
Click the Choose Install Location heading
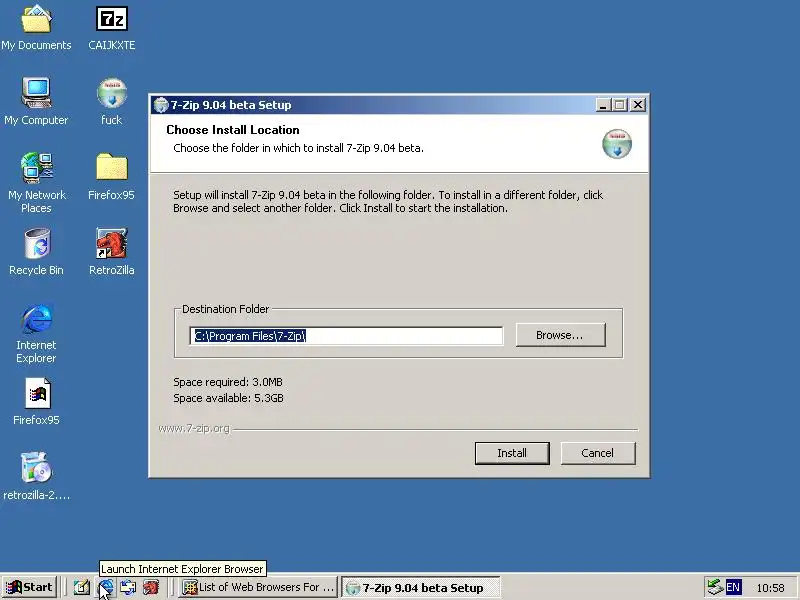point(233,130)
